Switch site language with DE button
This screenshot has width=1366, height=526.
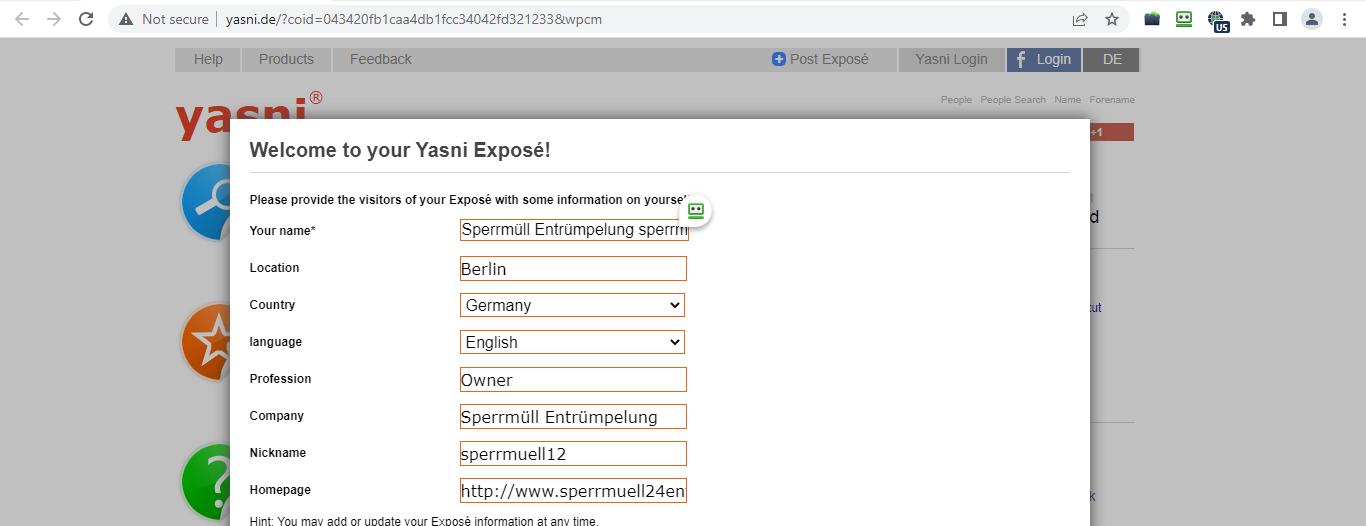pos(1112,59)
